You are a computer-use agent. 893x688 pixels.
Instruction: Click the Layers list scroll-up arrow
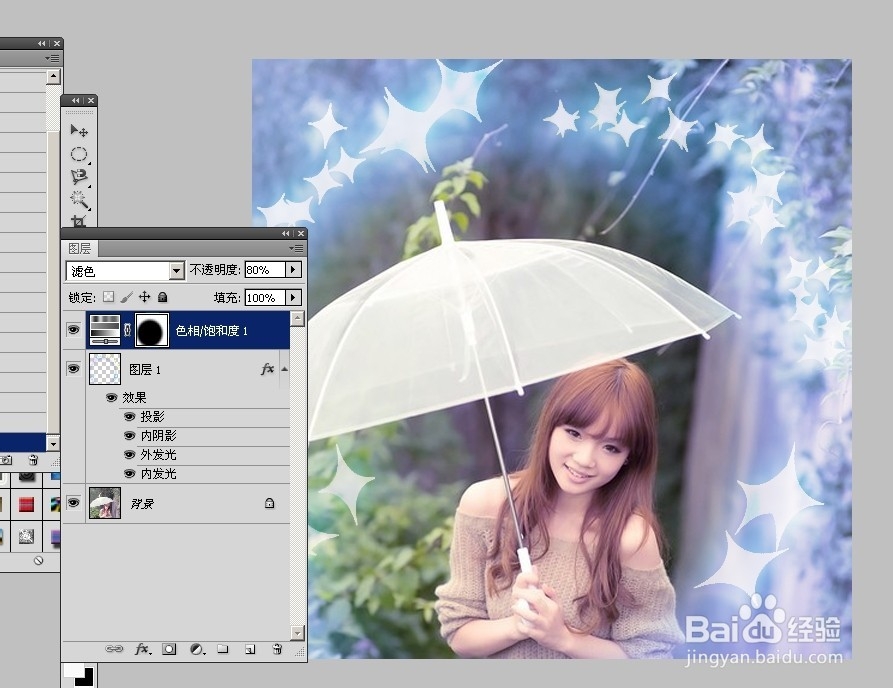pos(297,318)
